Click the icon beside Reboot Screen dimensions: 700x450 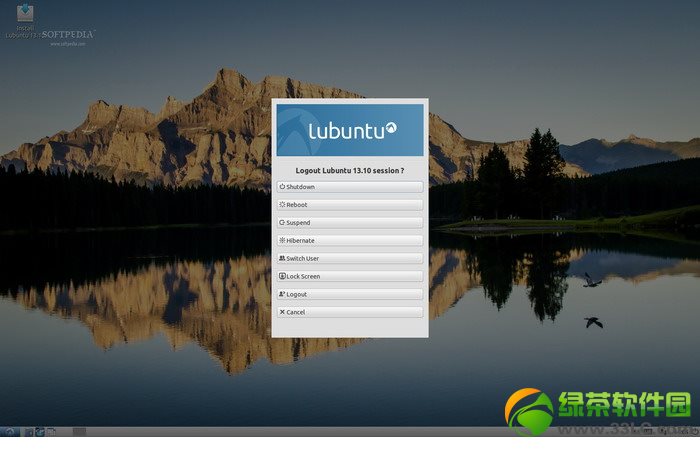[282, 205]
